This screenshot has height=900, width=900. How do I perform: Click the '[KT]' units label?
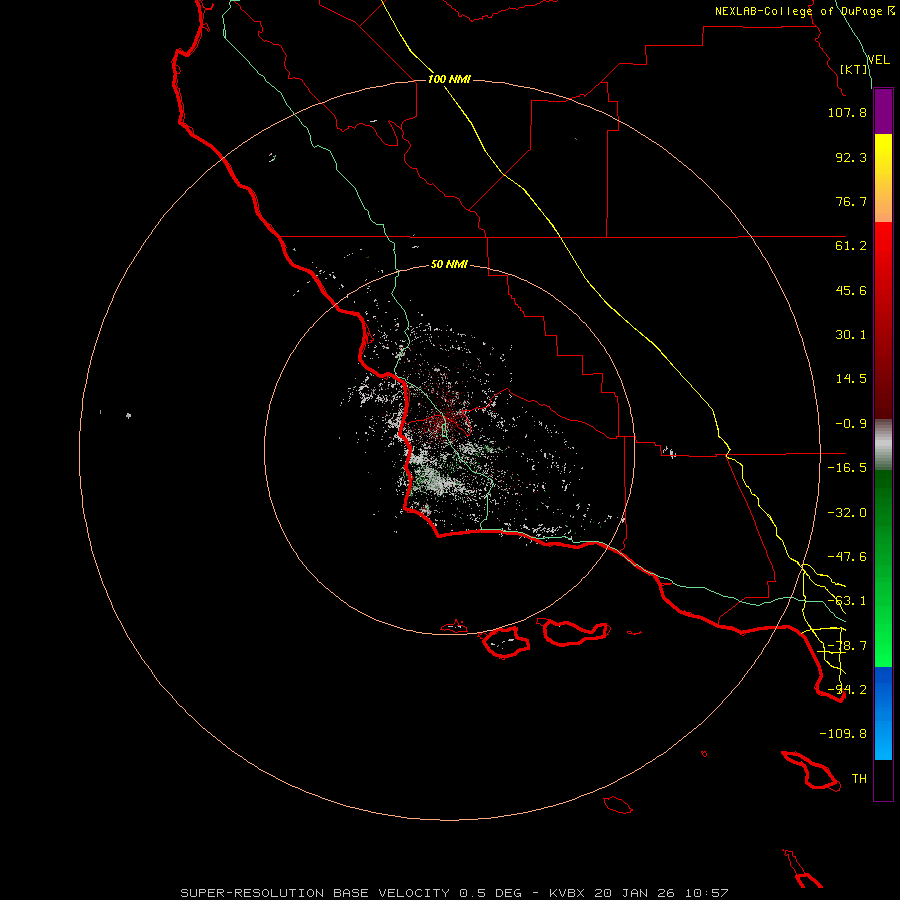[x=854, y=69]
